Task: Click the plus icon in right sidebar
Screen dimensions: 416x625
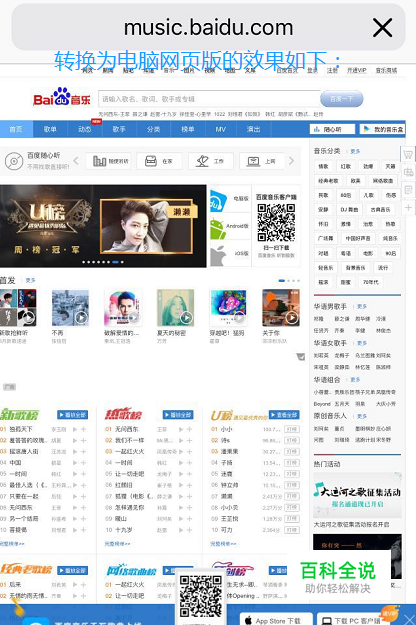Action: click(408, 207)
